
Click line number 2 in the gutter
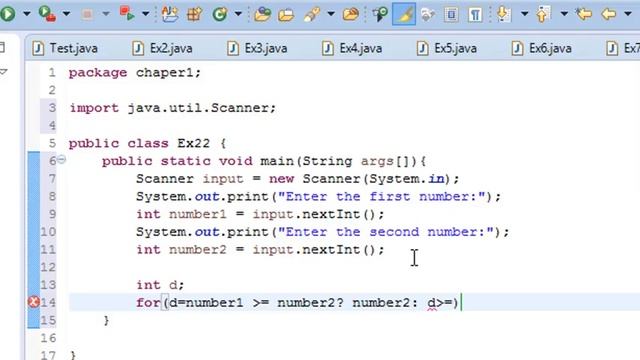pyautogui.click(x=52, y=90)
